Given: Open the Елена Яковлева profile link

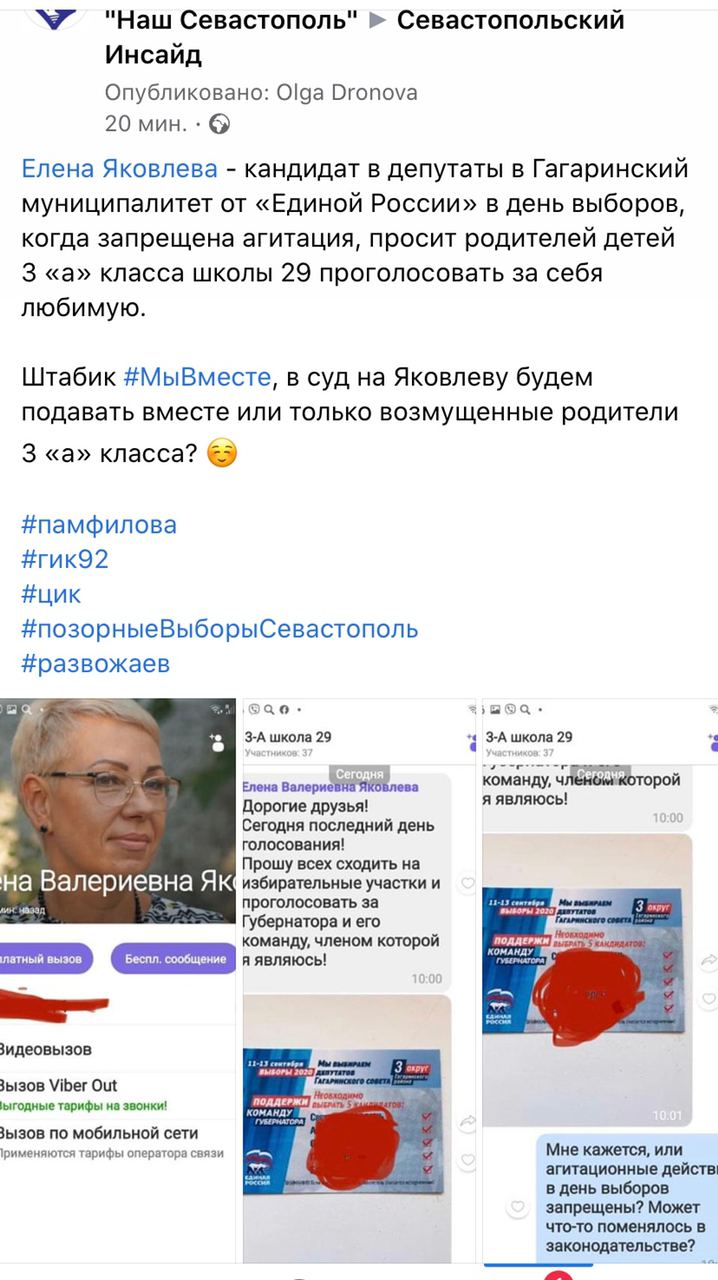Looking at the screenshot, I should 120,169.
